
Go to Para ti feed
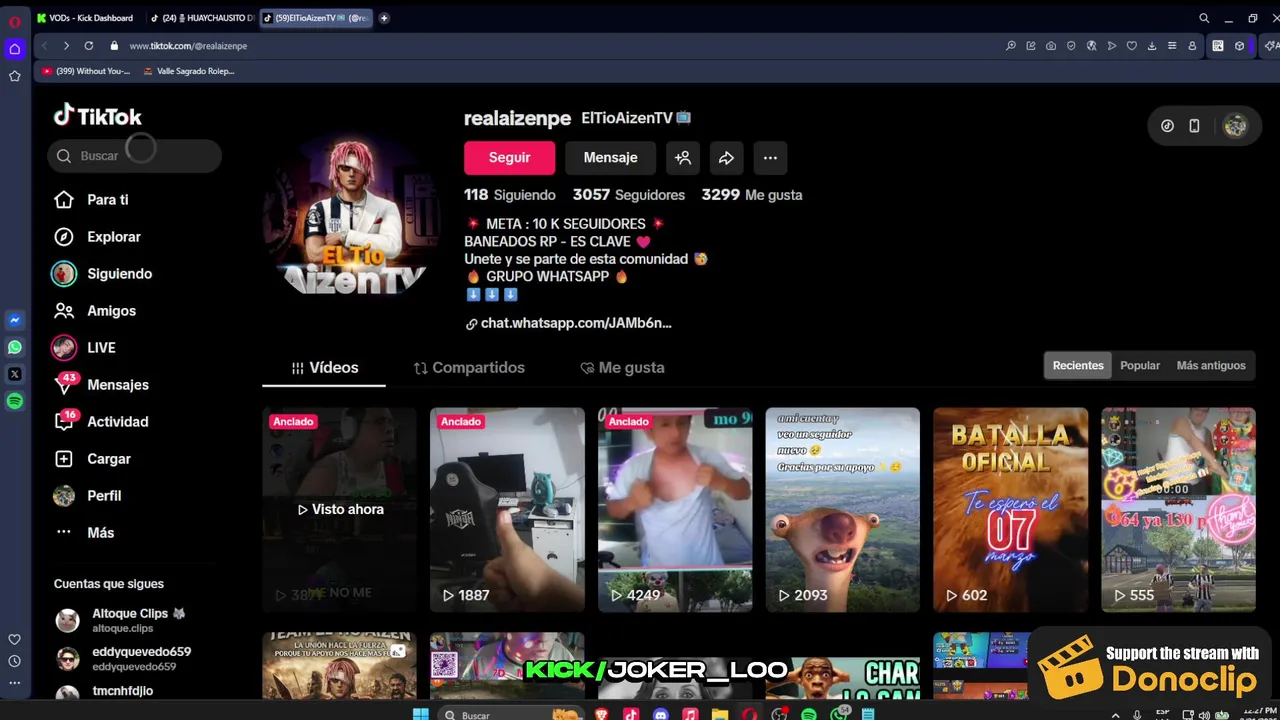click(x=92, y=200)
